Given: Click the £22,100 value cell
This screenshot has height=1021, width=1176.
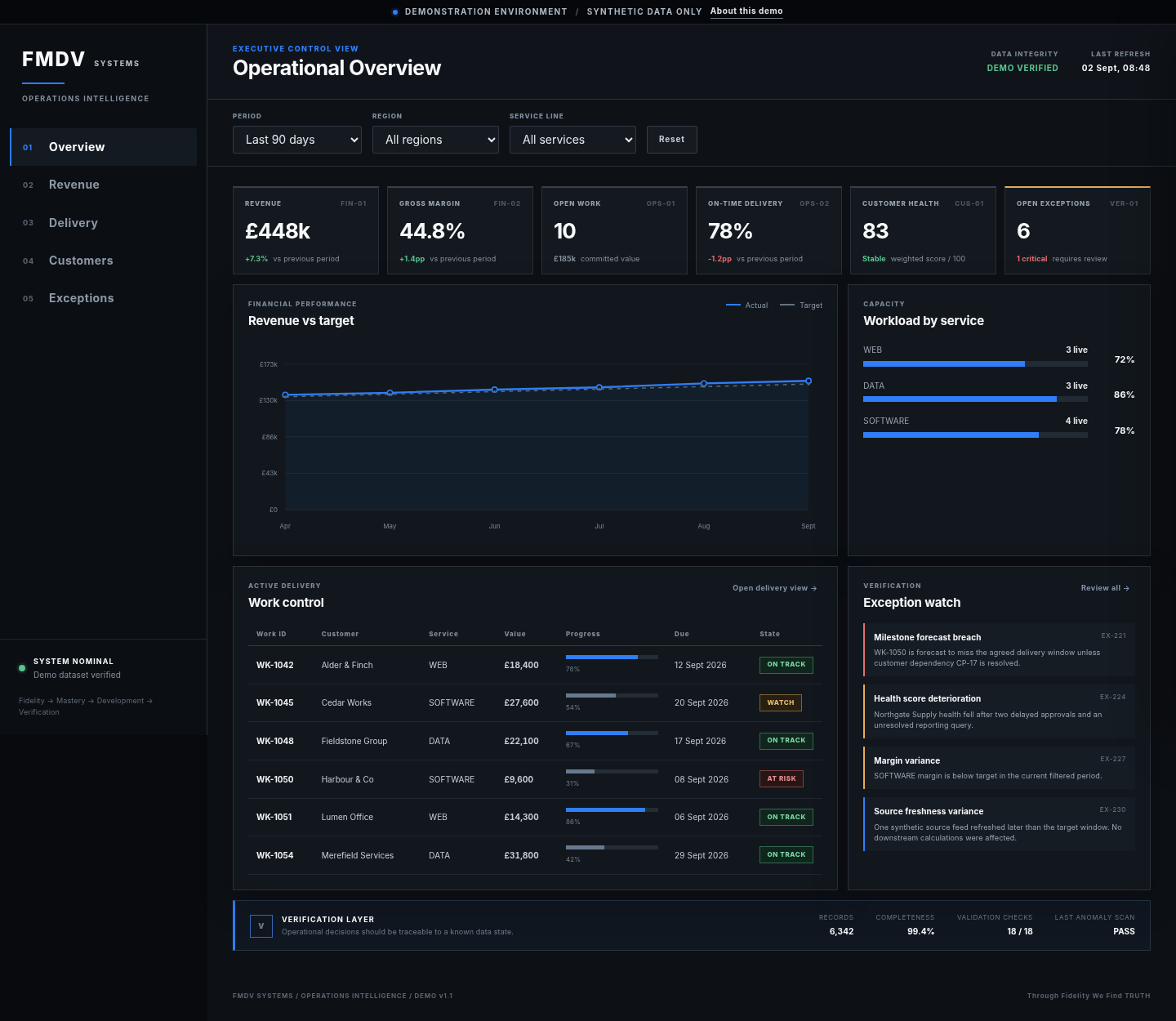Looking at the screenshot, I should coord(521,741).
